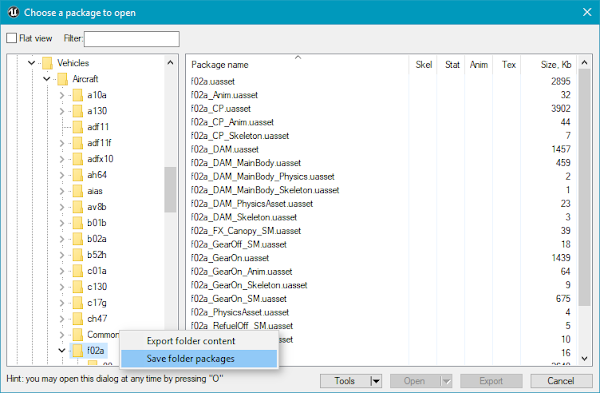Collapse the f02a folder node
This screenshot has height=393, width=600.
click(62, 351)
